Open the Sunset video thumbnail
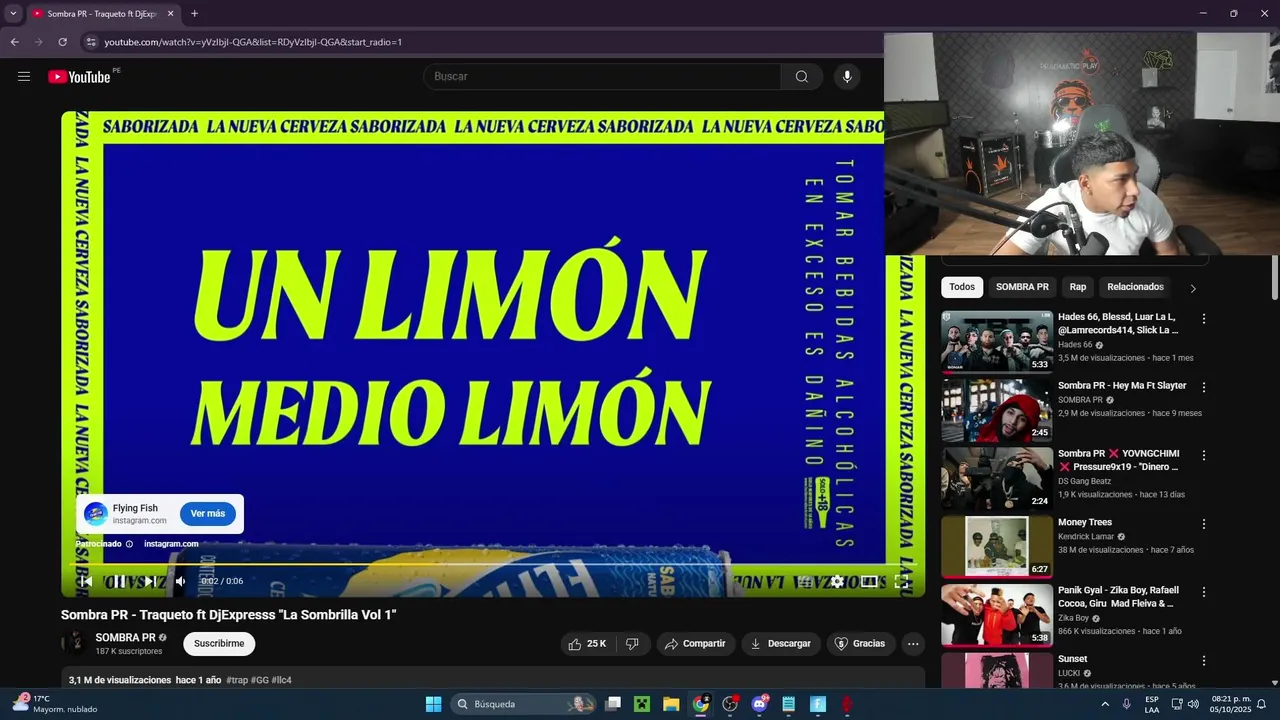This screenshot has height=720, width=1280. (996, 670)
